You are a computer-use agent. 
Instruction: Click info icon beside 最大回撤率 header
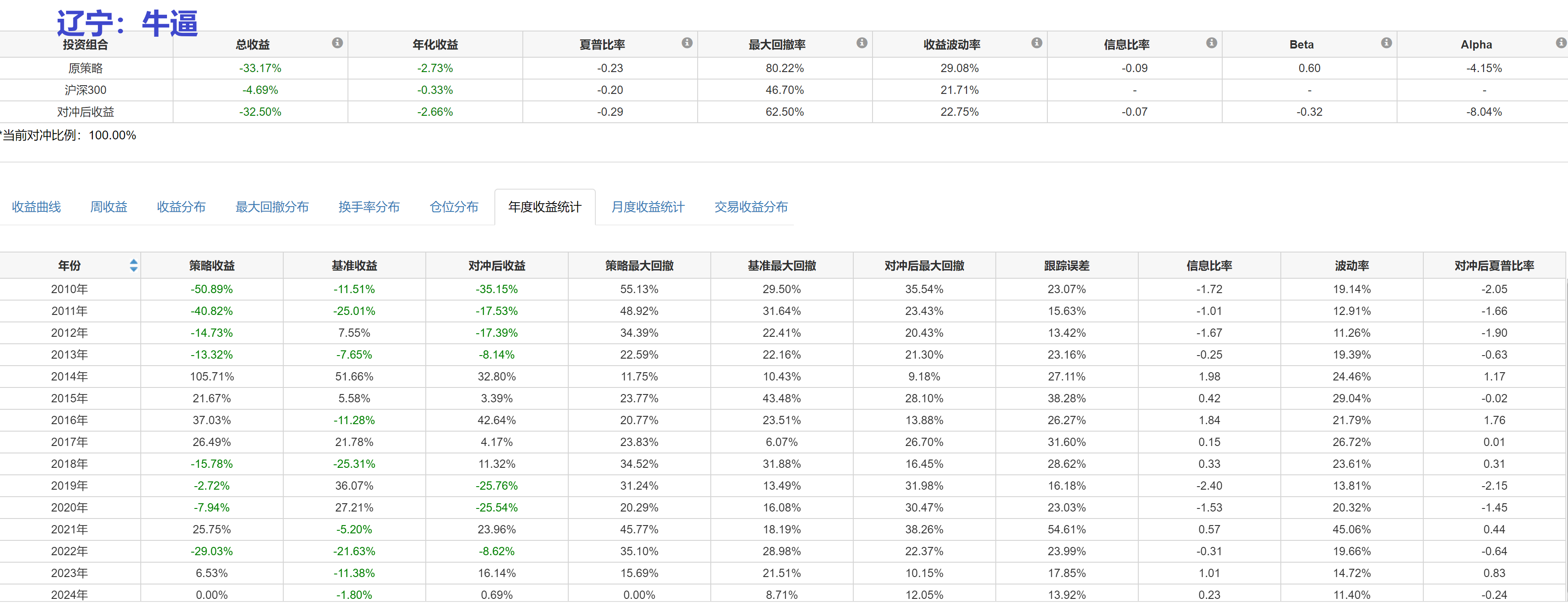[x=861, y=43]
